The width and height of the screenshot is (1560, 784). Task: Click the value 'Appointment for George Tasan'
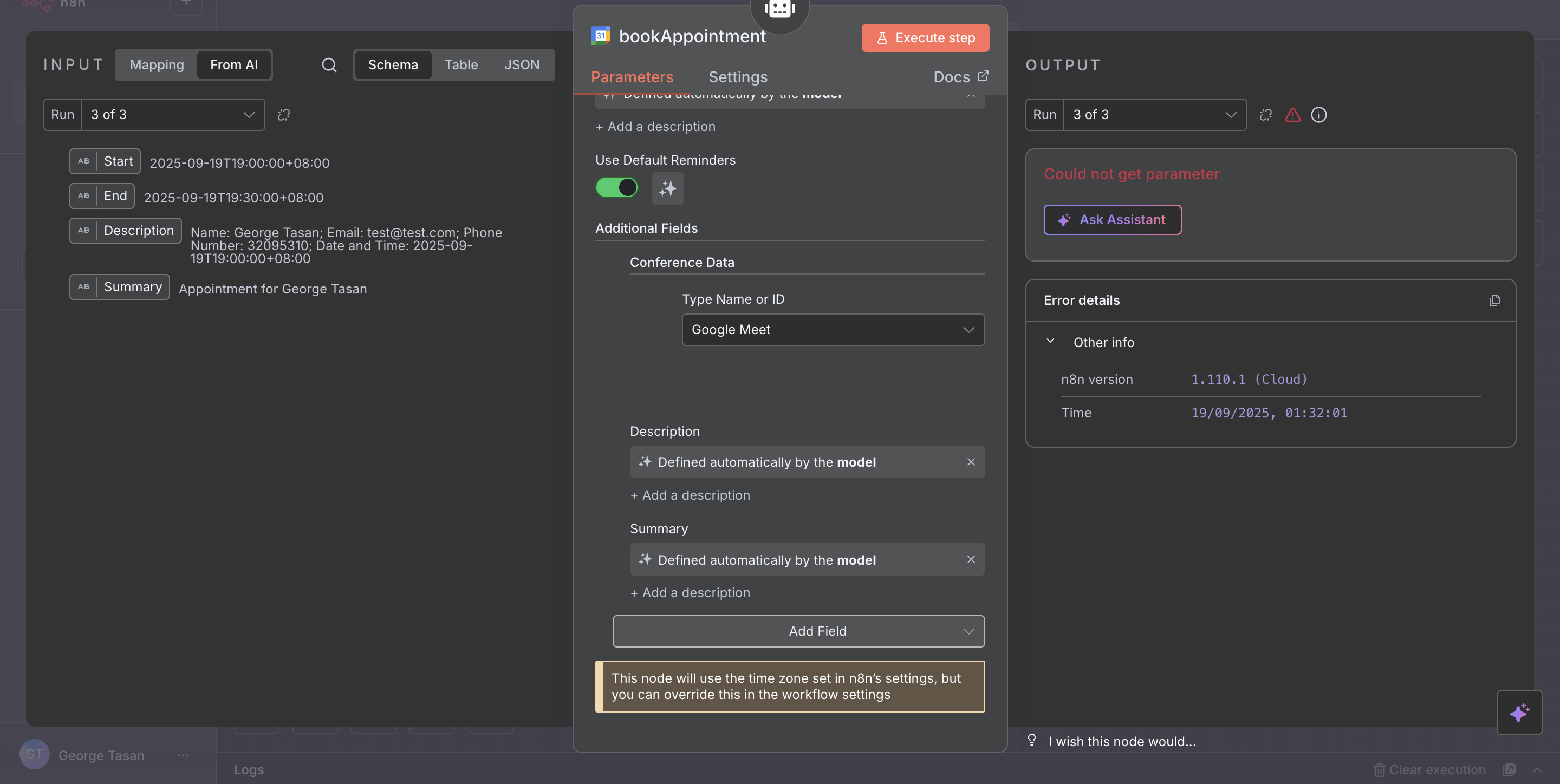tap(272, 289)
